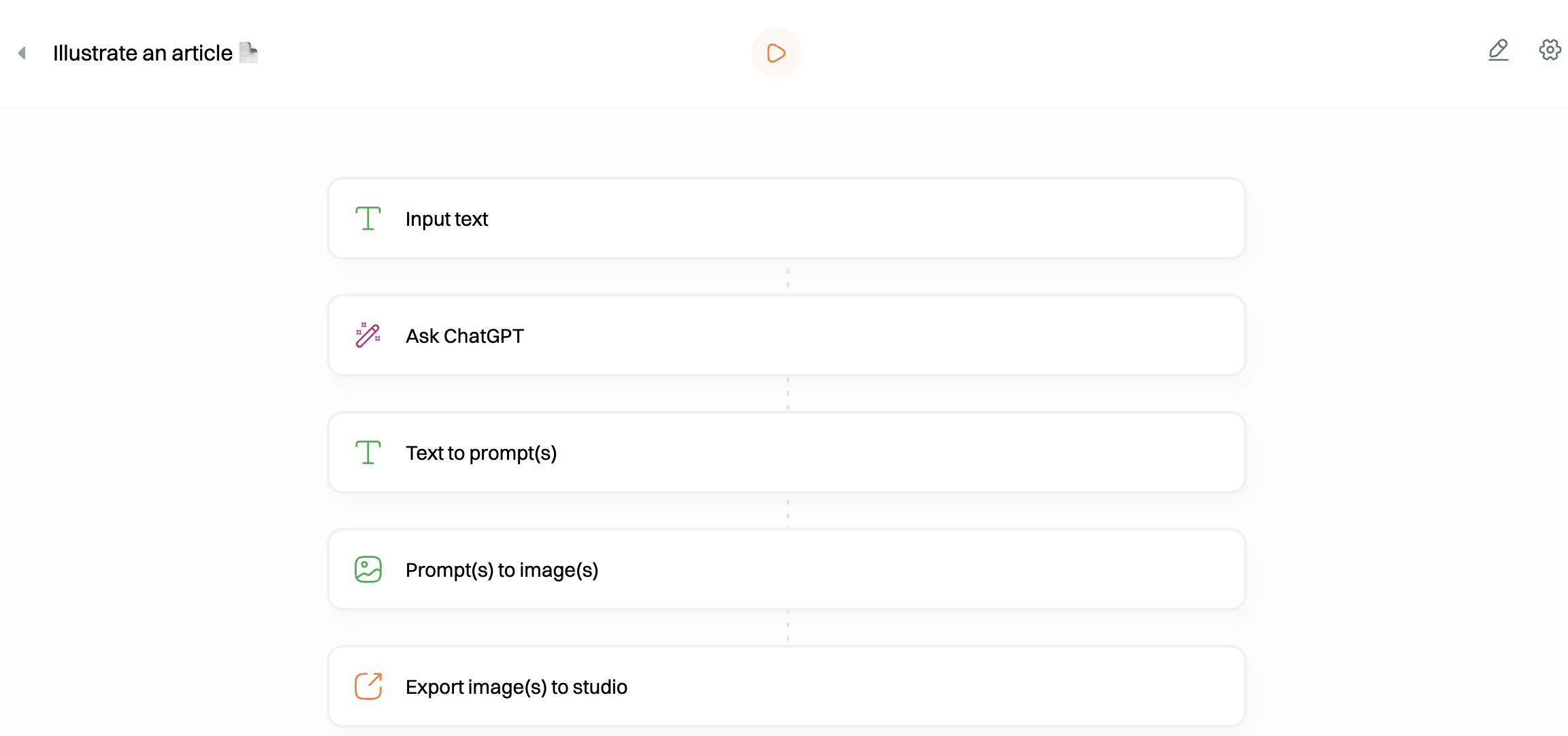
Task: Click the dotted connector below Input text
Action: pos(788,278)
